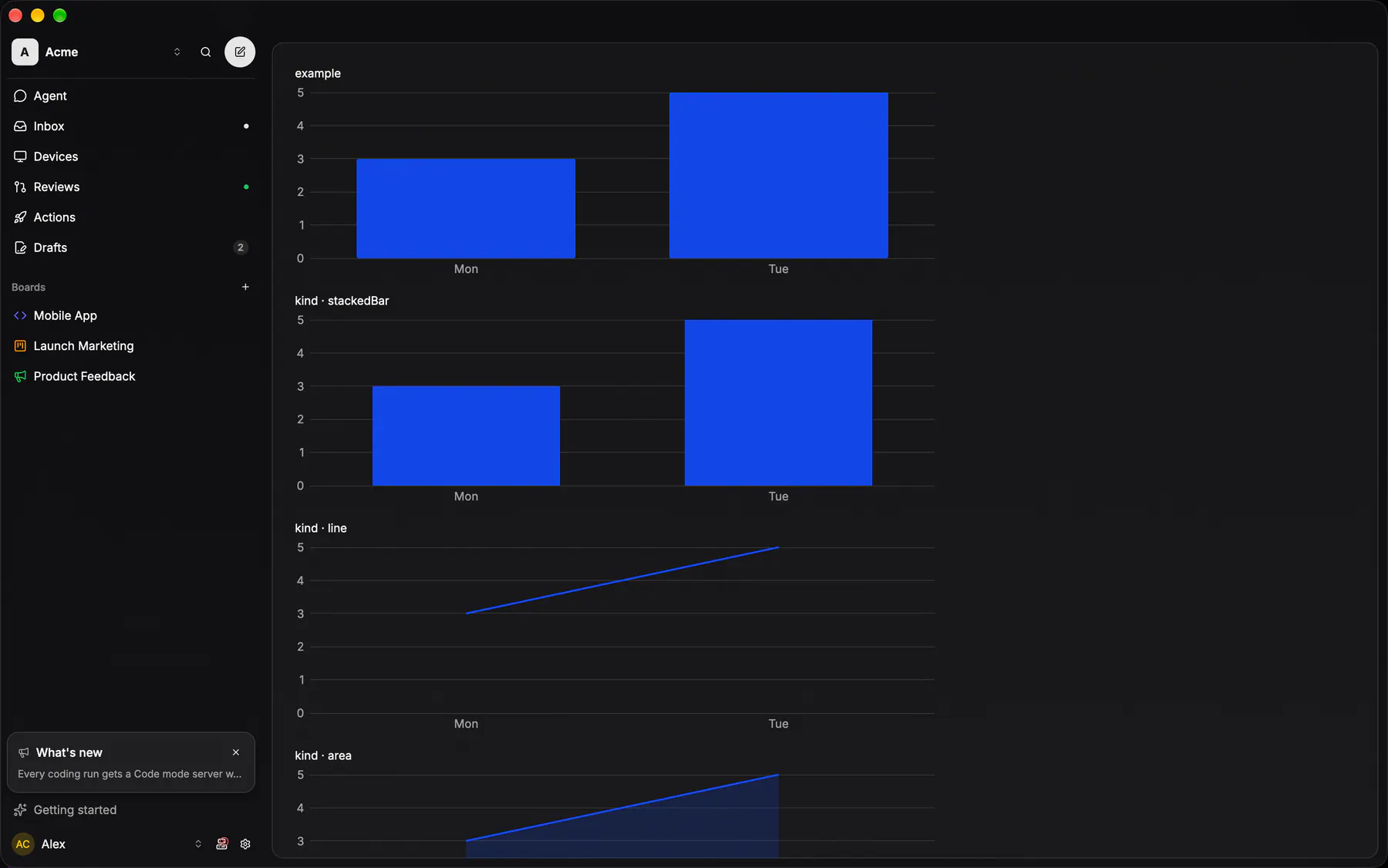
Task: Click the 'kind · line' chart title
Action: pos(321,528)
